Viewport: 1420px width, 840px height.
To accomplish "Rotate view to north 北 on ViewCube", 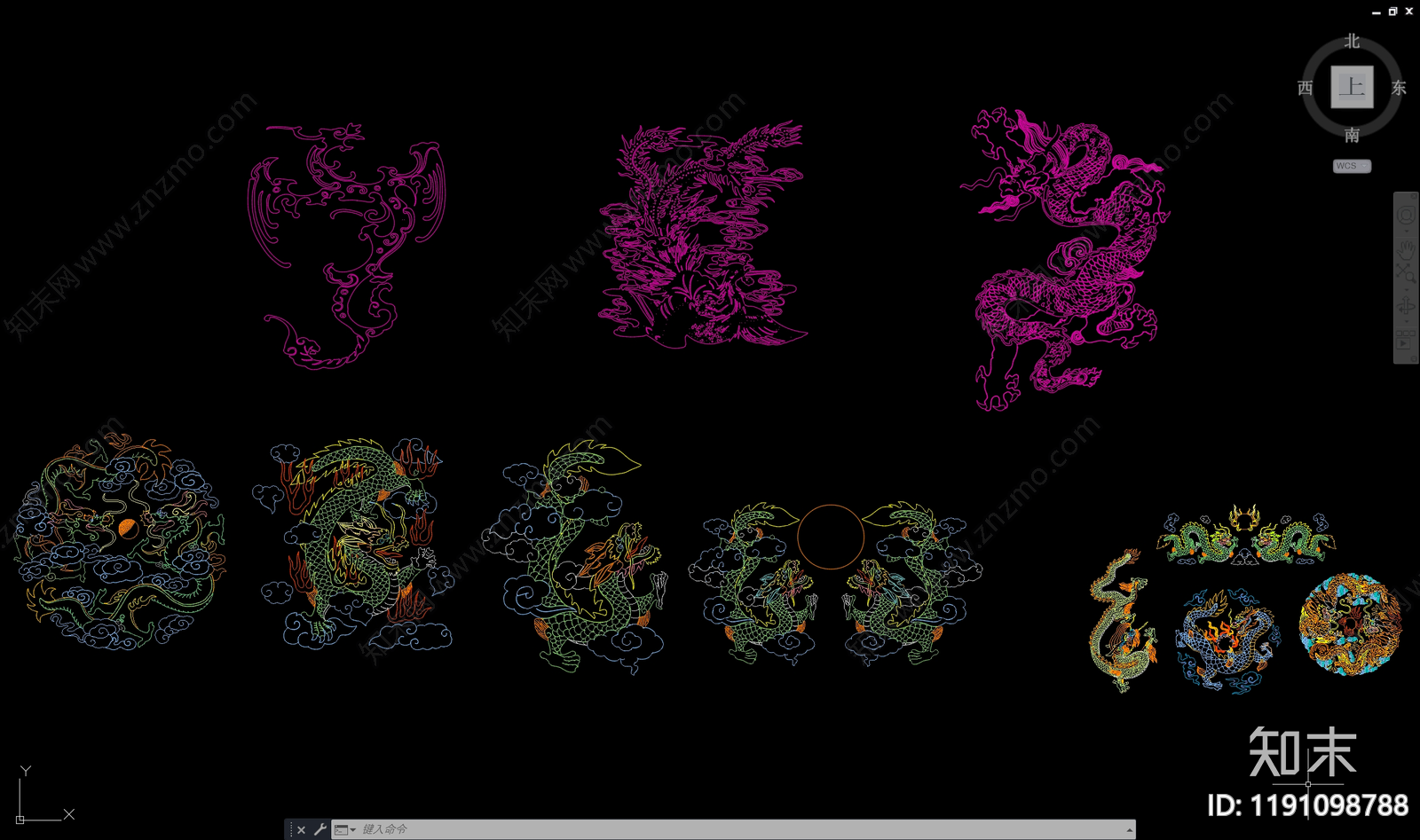I will tap(1352, 41).
